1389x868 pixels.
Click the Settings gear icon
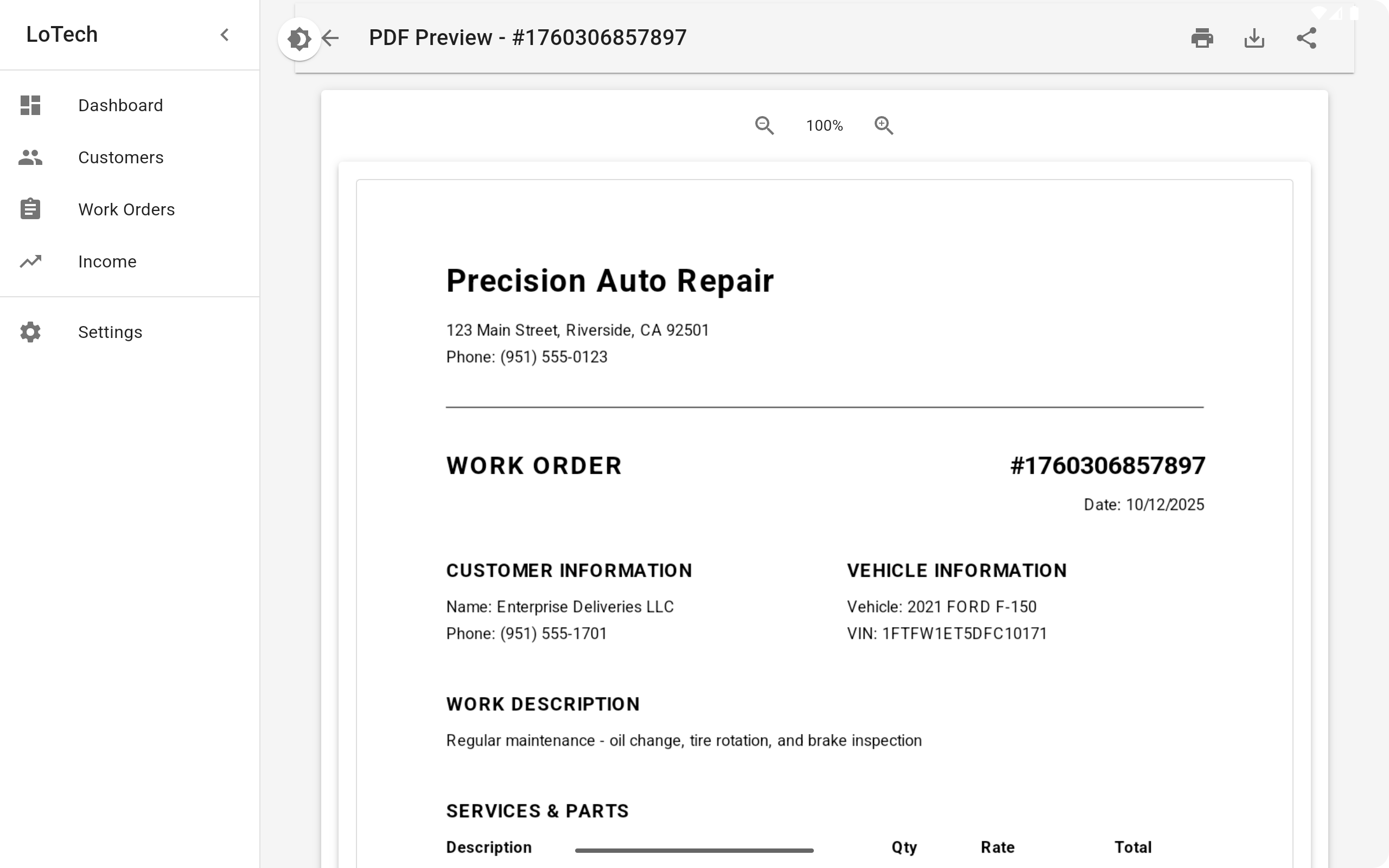click(30, 333)
